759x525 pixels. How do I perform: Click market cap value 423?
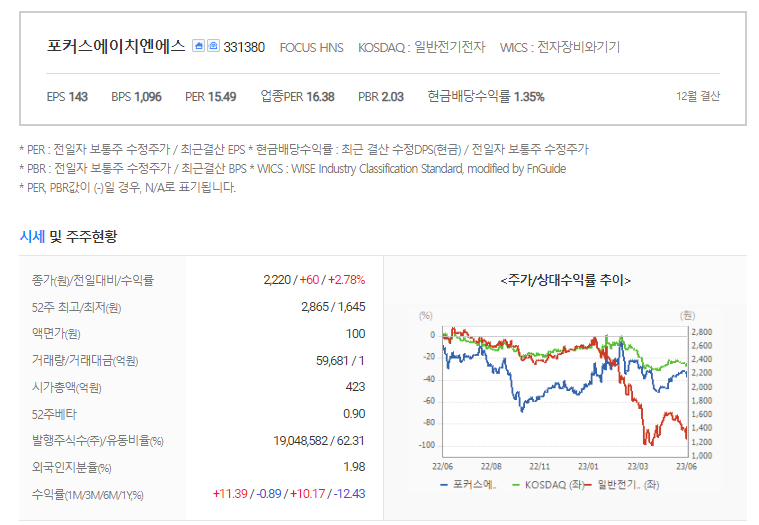click(355, 387)
